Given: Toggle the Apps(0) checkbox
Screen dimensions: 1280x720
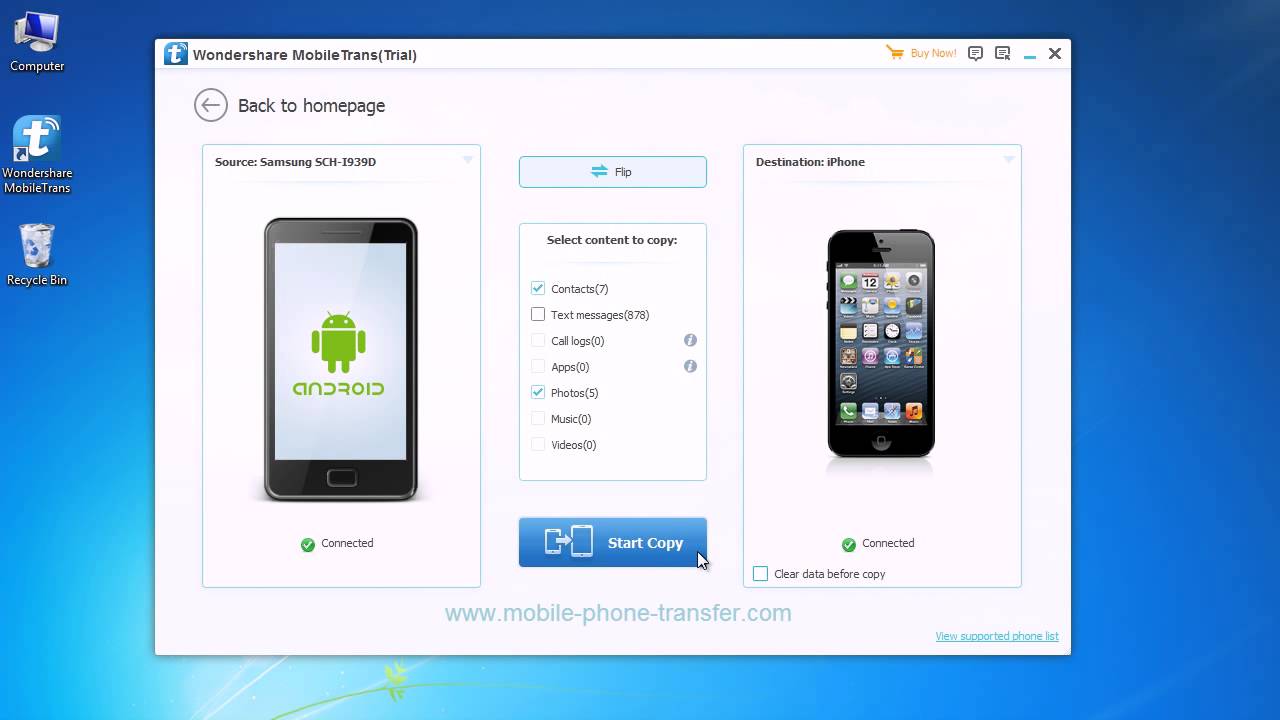Looking at the screenshot, I should pyautogui.click(x=538, y=366).
